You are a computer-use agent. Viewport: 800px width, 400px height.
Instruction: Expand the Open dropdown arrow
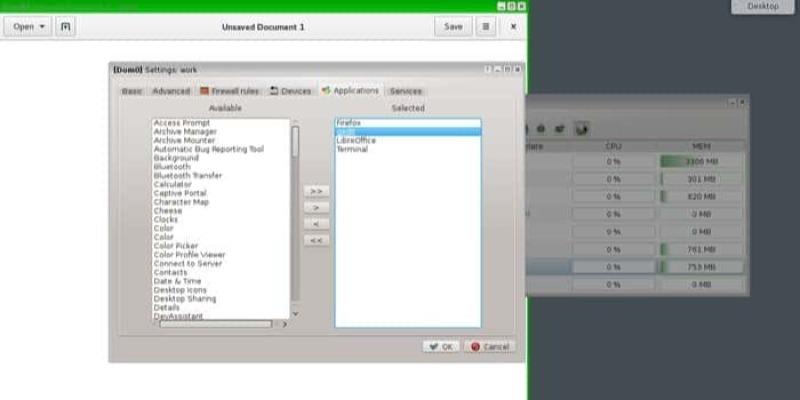coord(42,27)
